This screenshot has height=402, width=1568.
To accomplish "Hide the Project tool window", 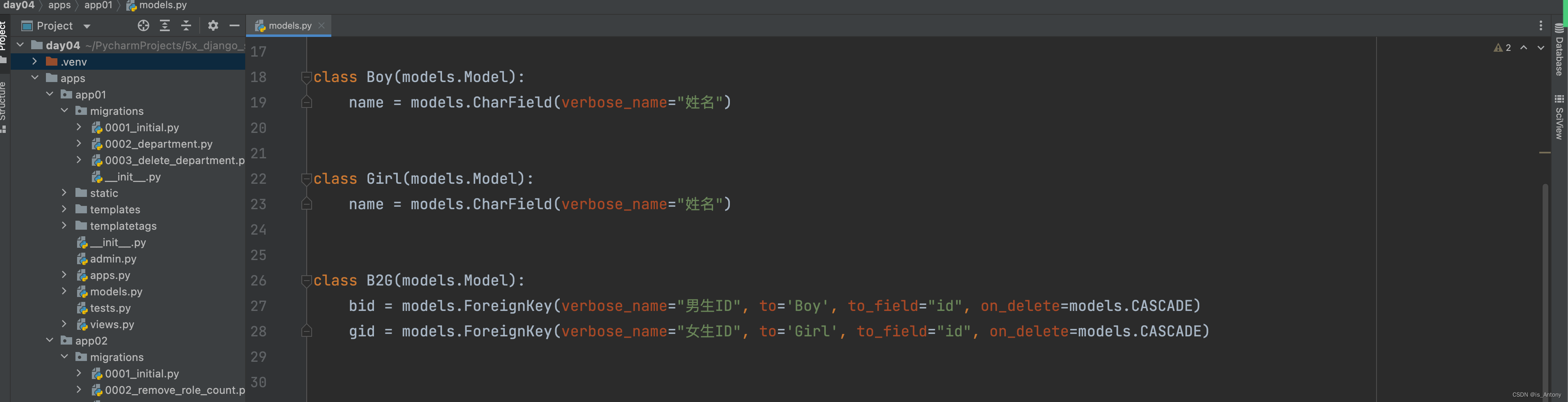I will (x=235, y=25).
